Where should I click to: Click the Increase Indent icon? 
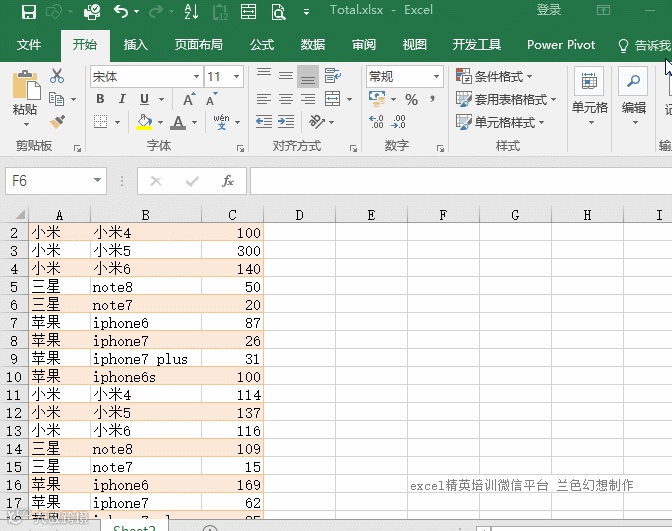286,122
